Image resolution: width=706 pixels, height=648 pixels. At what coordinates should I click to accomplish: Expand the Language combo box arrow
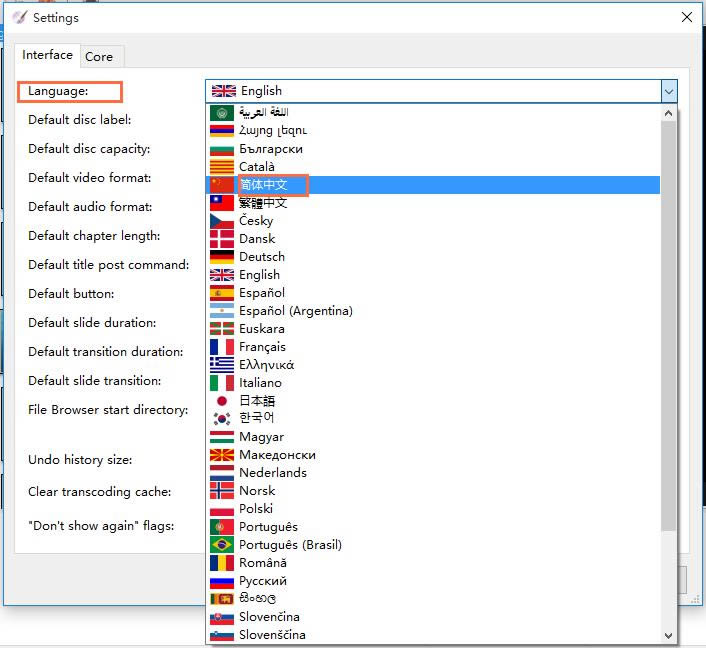click(669, 91)
